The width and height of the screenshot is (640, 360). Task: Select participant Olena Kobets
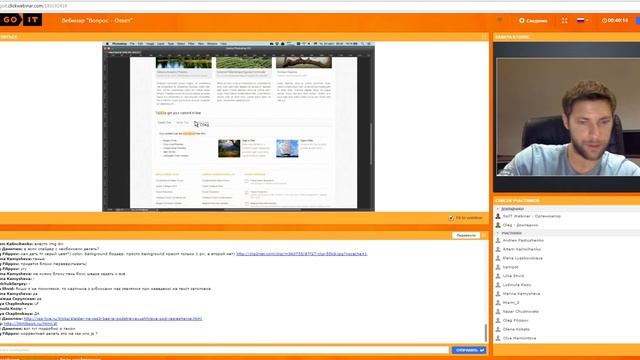click(516, 329)
